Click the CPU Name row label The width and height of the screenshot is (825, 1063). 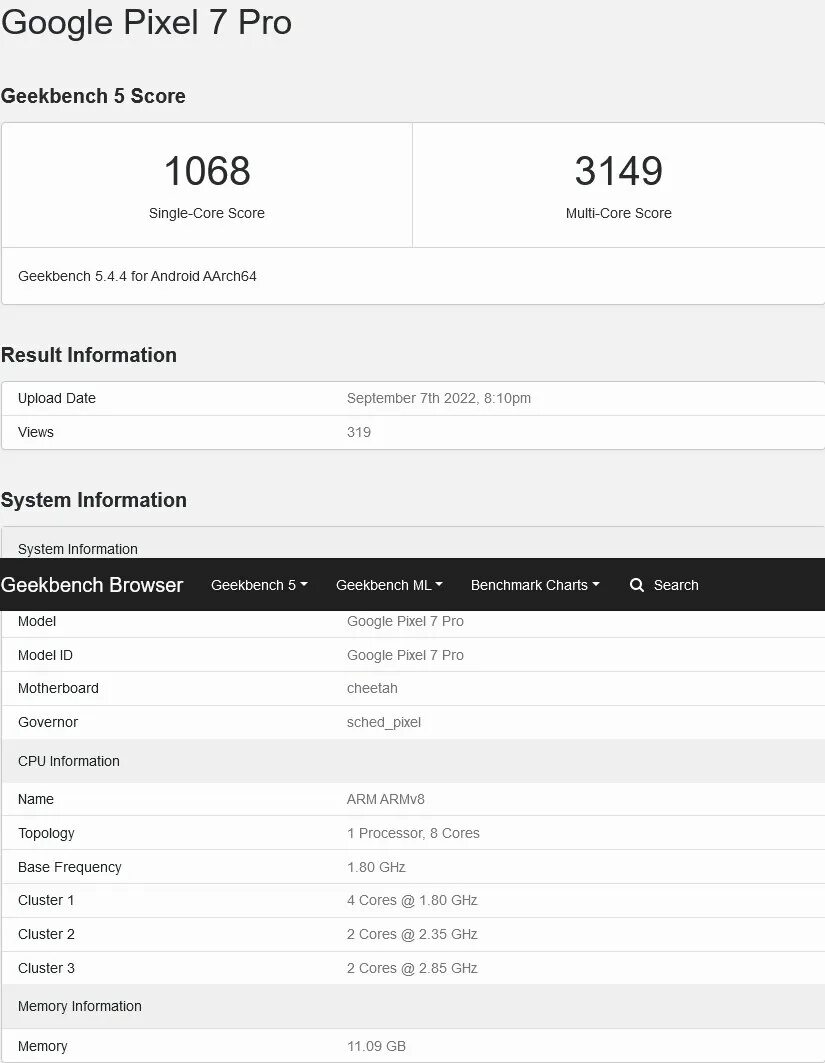36,799
